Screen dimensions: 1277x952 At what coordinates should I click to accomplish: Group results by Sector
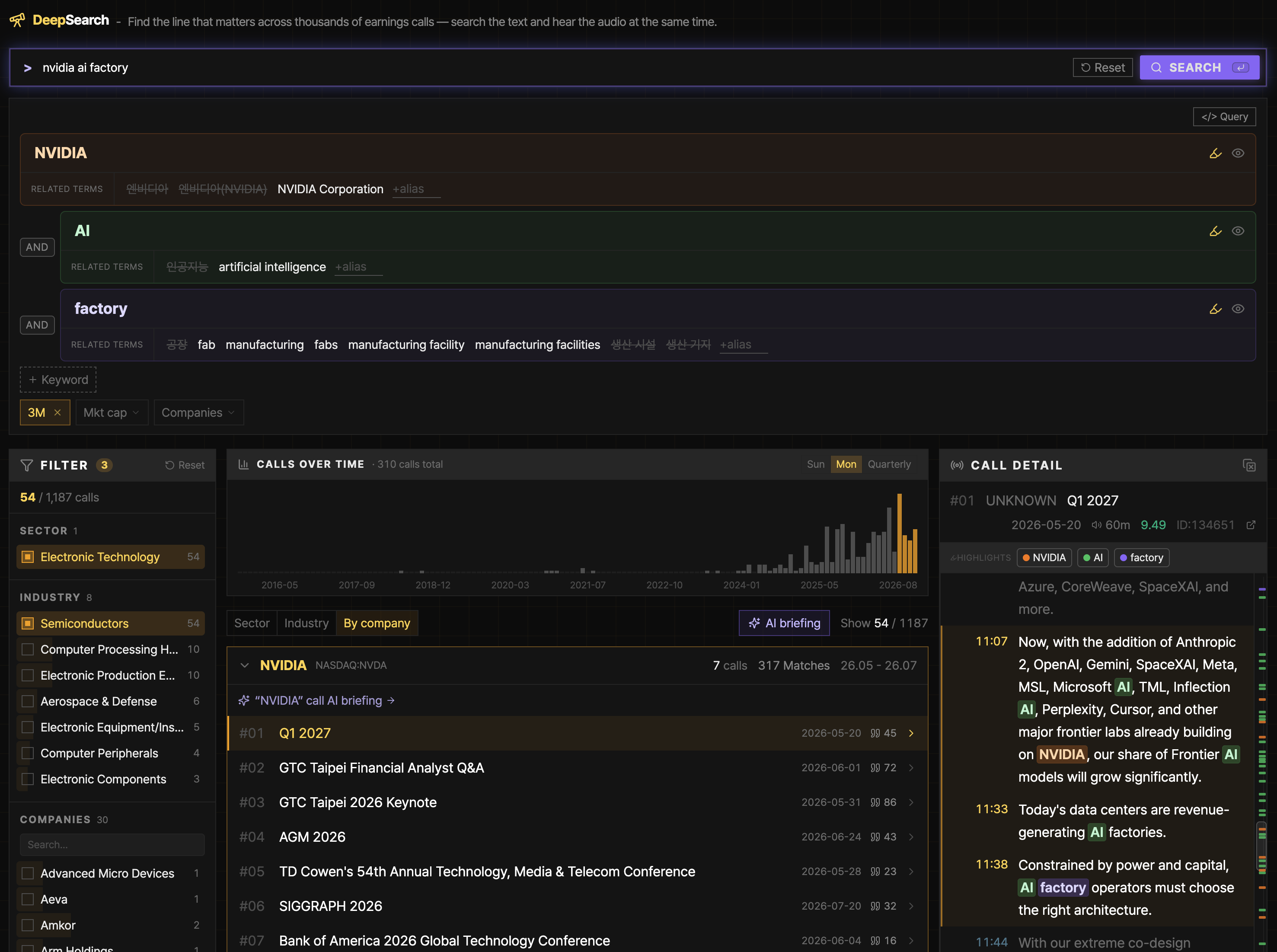pos(252,623)
